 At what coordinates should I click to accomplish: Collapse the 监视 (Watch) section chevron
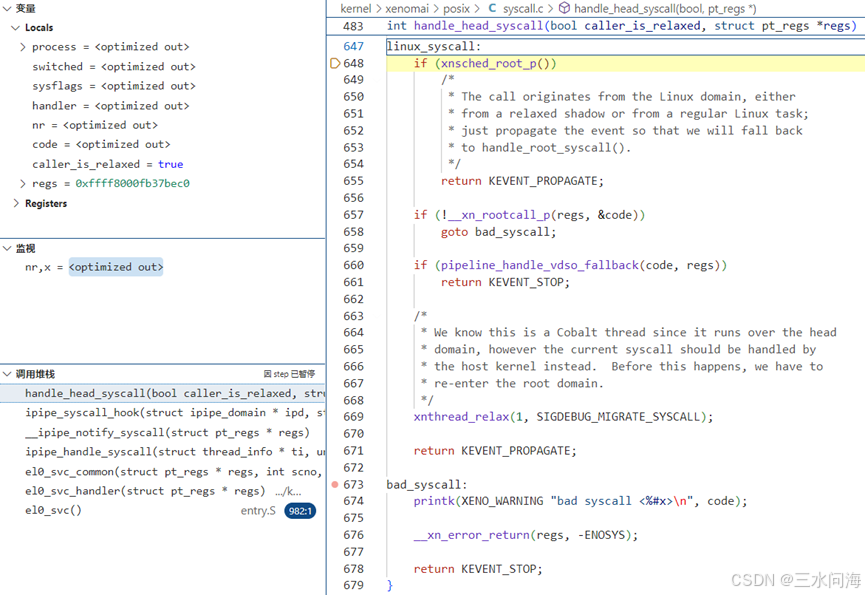click(7, 248)
